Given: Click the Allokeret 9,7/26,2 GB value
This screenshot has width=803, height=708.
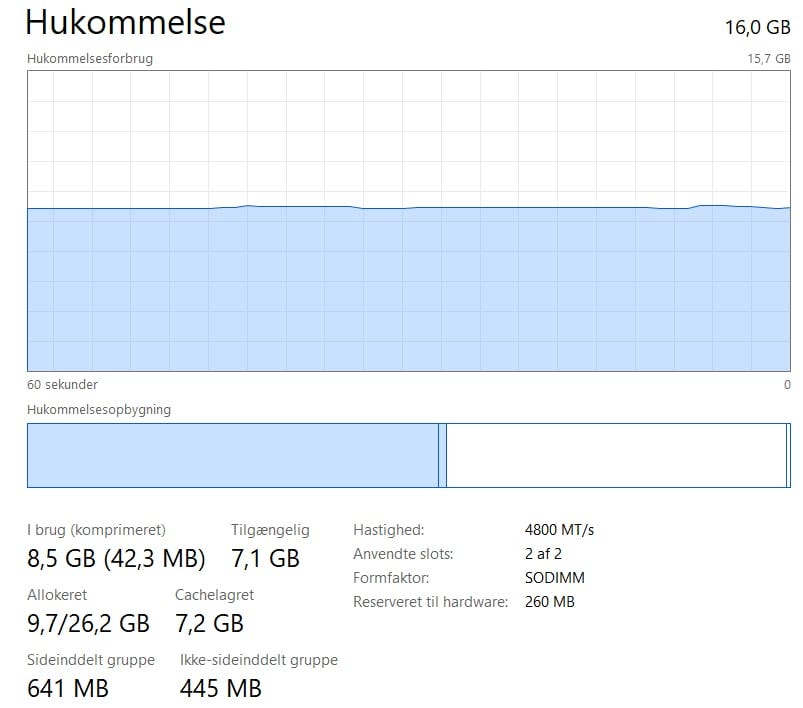Looking at the screenshot, I should point(88,624).
